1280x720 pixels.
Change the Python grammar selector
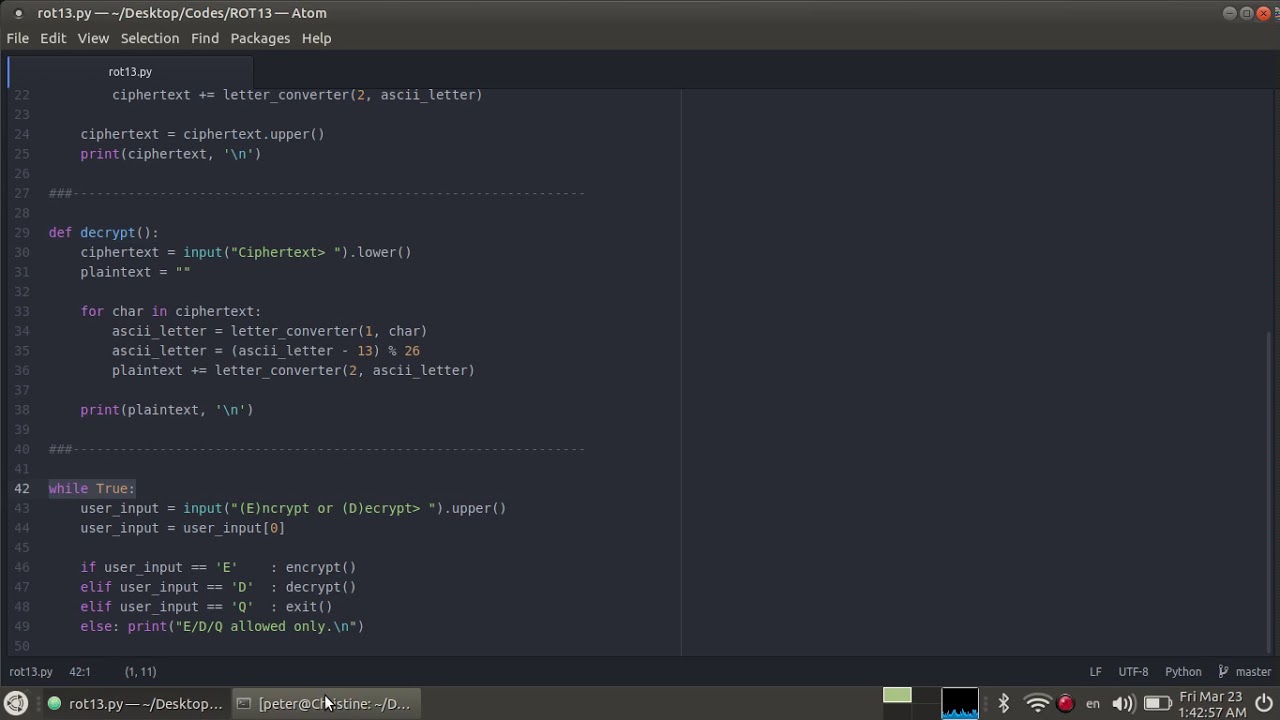tap(1183, 672)
